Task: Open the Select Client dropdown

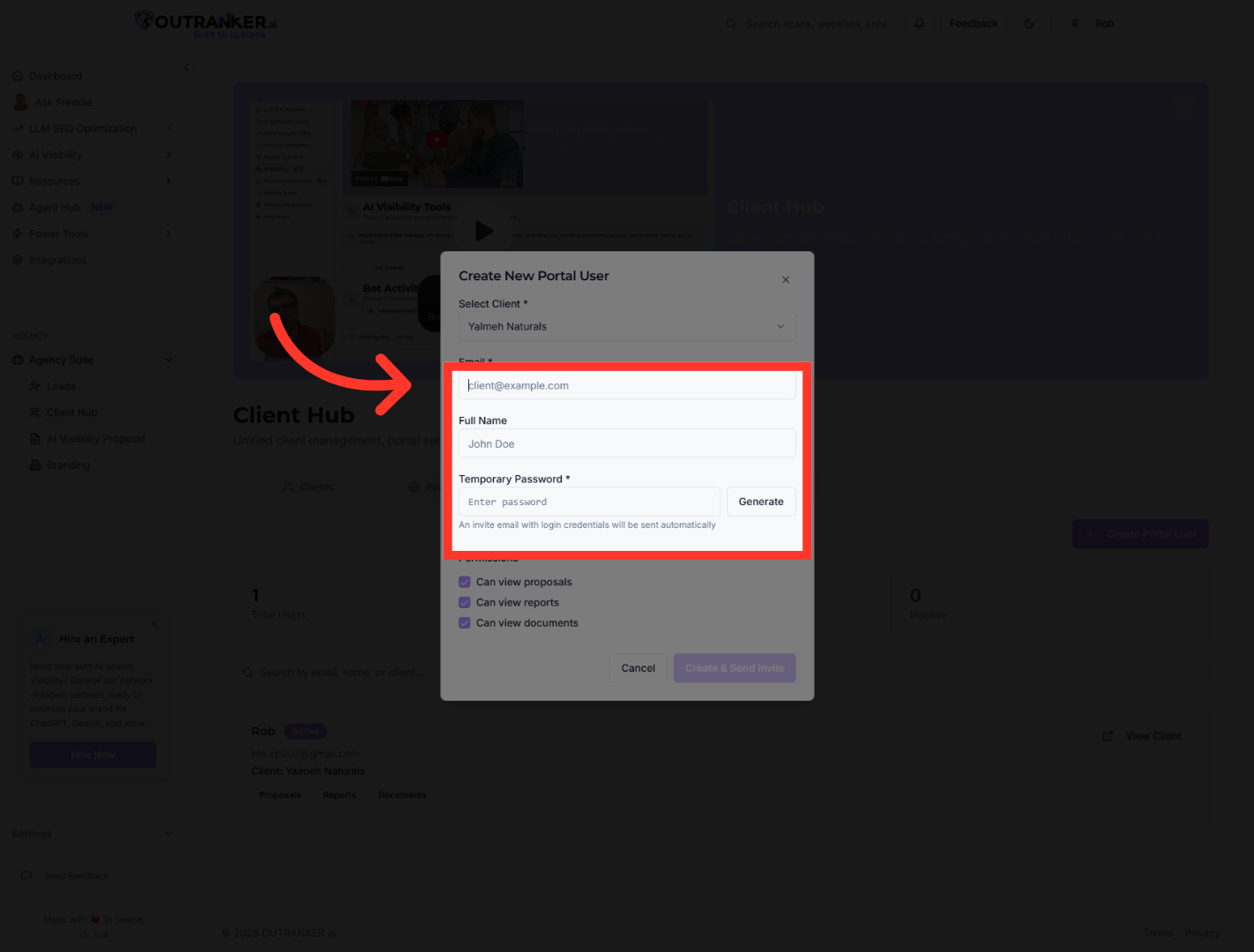Action: tap(626, 326)
